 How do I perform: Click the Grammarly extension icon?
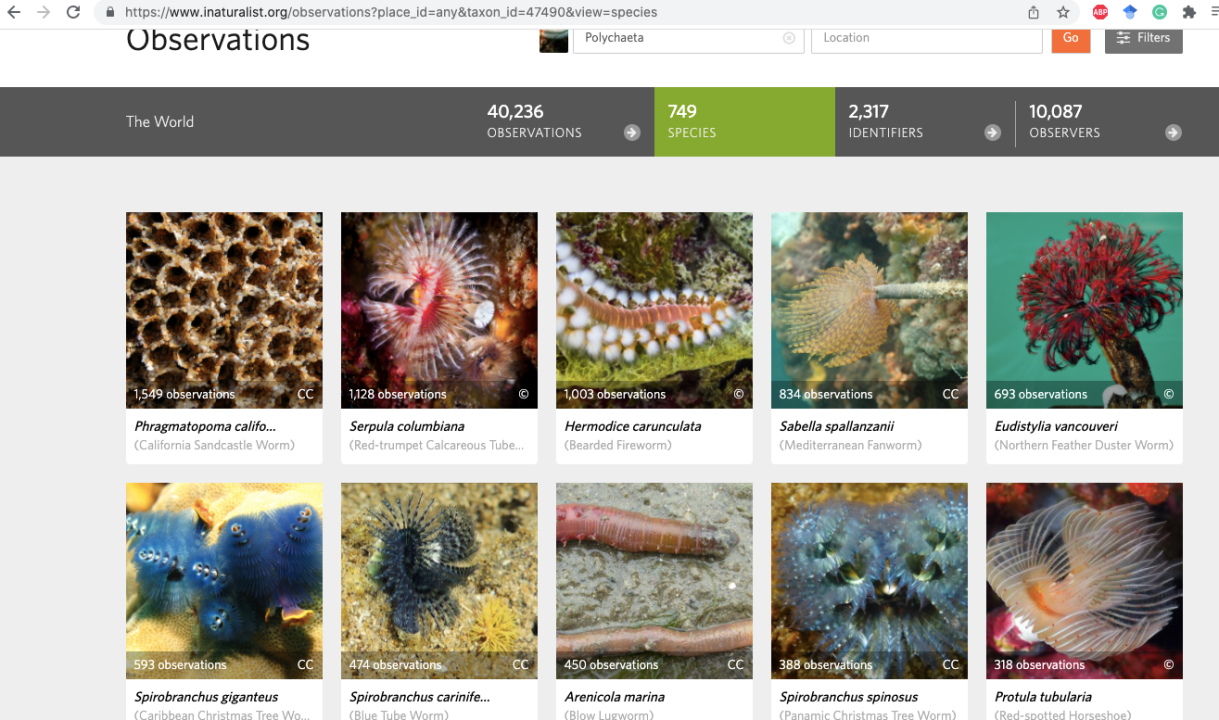1159,12
